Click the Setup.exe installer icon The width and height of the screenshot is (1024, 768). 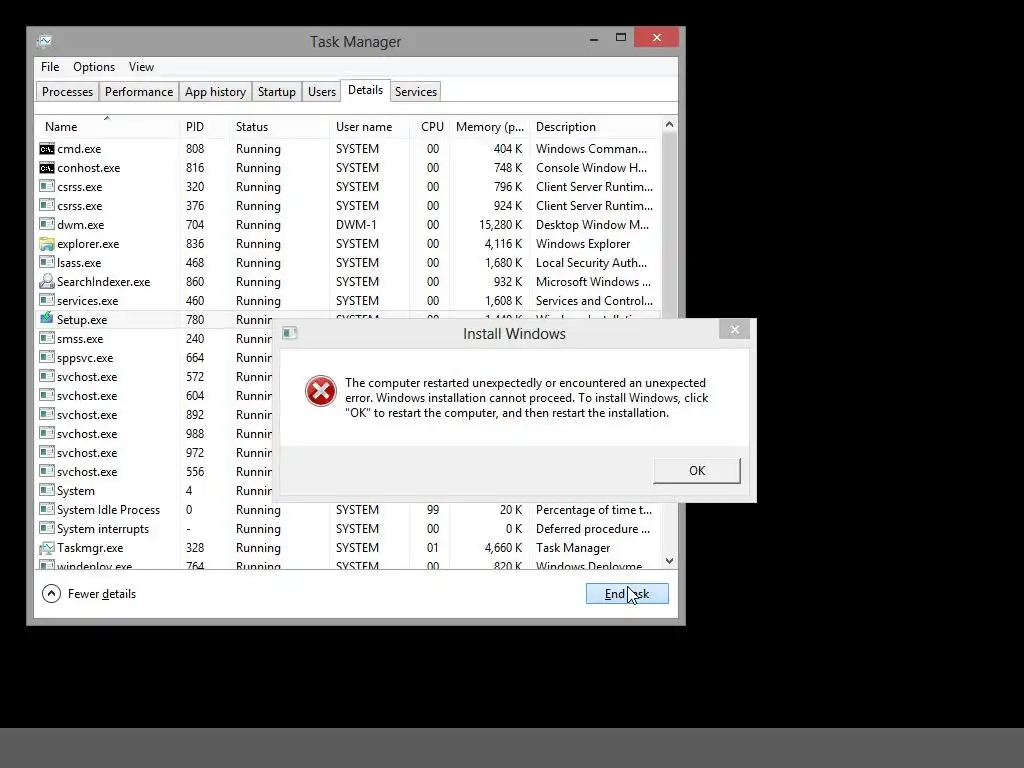point(46,319)
